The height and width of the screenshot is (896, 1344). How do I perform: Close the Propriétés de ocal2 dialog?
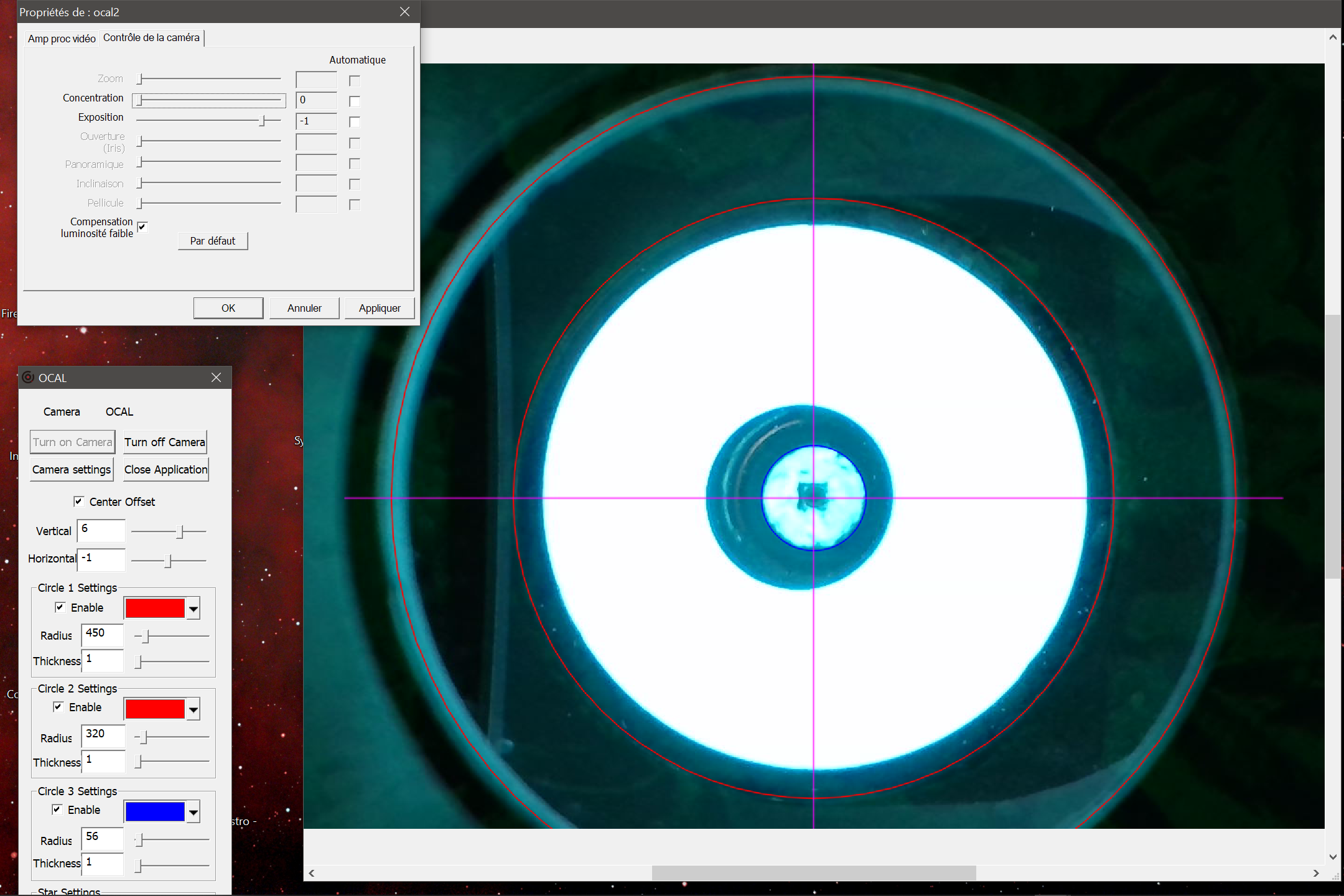(404, 12)
